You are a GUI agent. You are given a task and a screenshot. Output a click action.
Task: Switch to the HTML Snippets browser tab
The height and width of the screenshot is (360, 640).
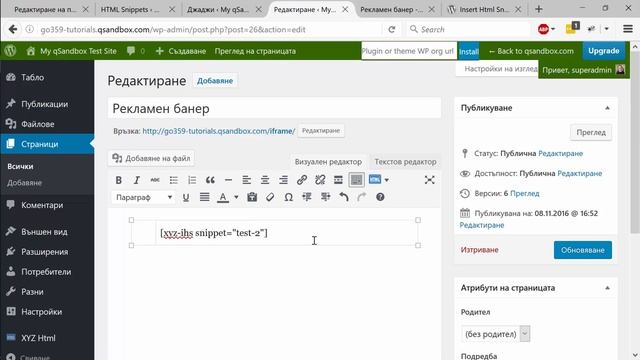[138, 9]
